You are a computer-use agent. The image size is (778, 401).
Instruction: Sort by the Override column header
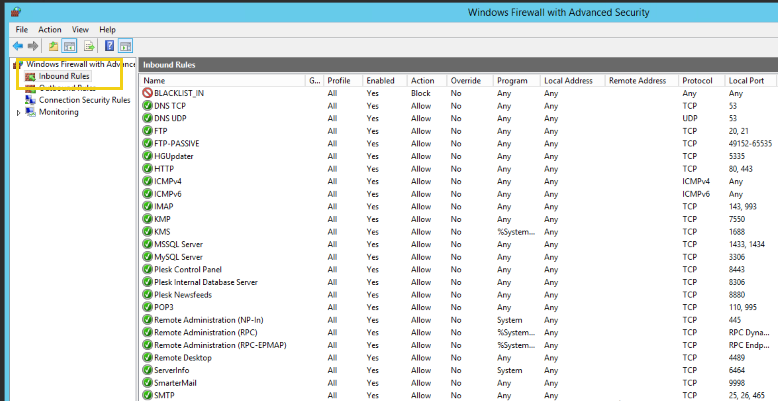point(470,80)
